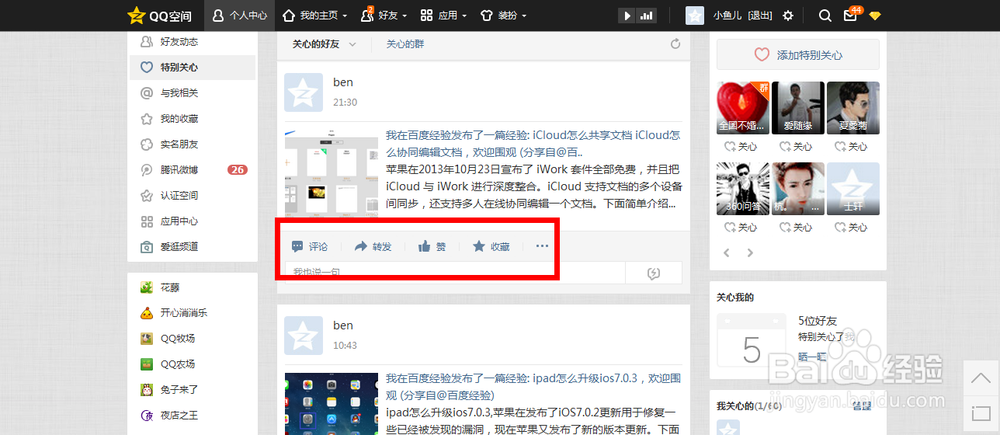This screenshot has width=1000, height=435.
Task: Open the ipad升级ios7.0.3 article link
Action: tap(533, 386)
